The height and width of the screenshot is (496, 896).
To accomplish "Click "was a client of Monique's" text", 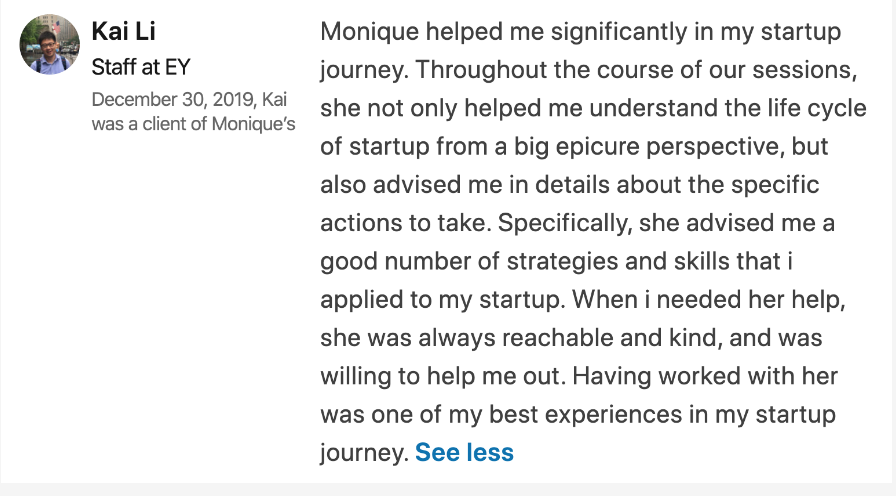I will [x=193, y=124].
